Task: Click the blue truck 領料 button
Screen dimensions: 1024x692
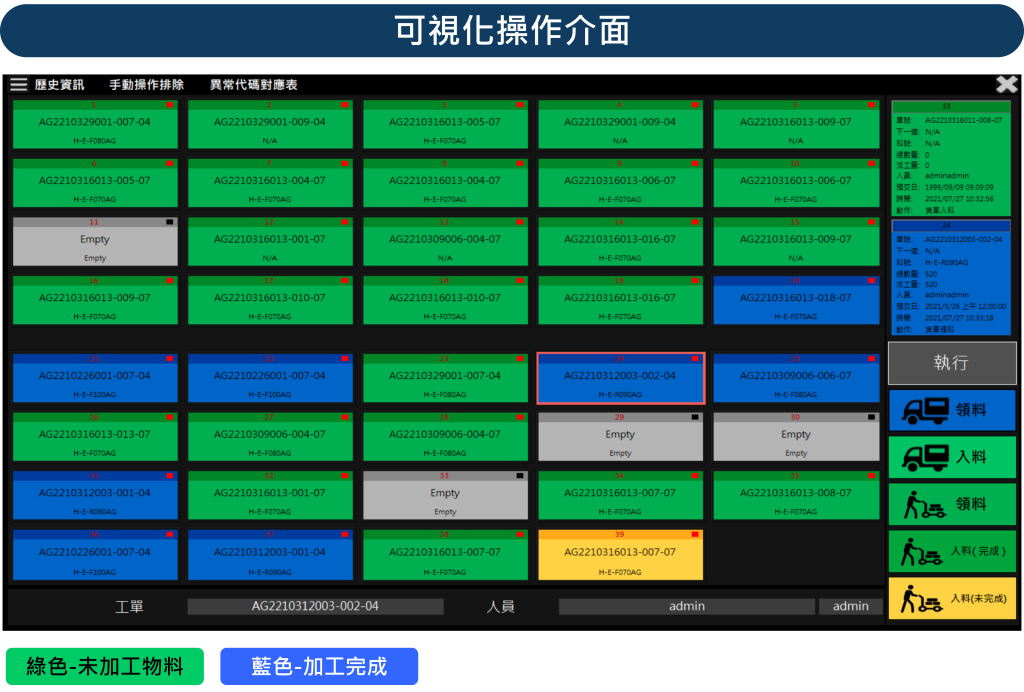Action: (x=951, y=410)
